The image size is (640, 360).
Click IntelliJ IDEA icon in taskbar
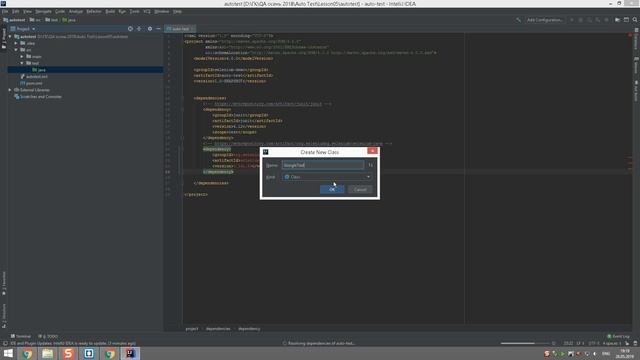[130, 353]
